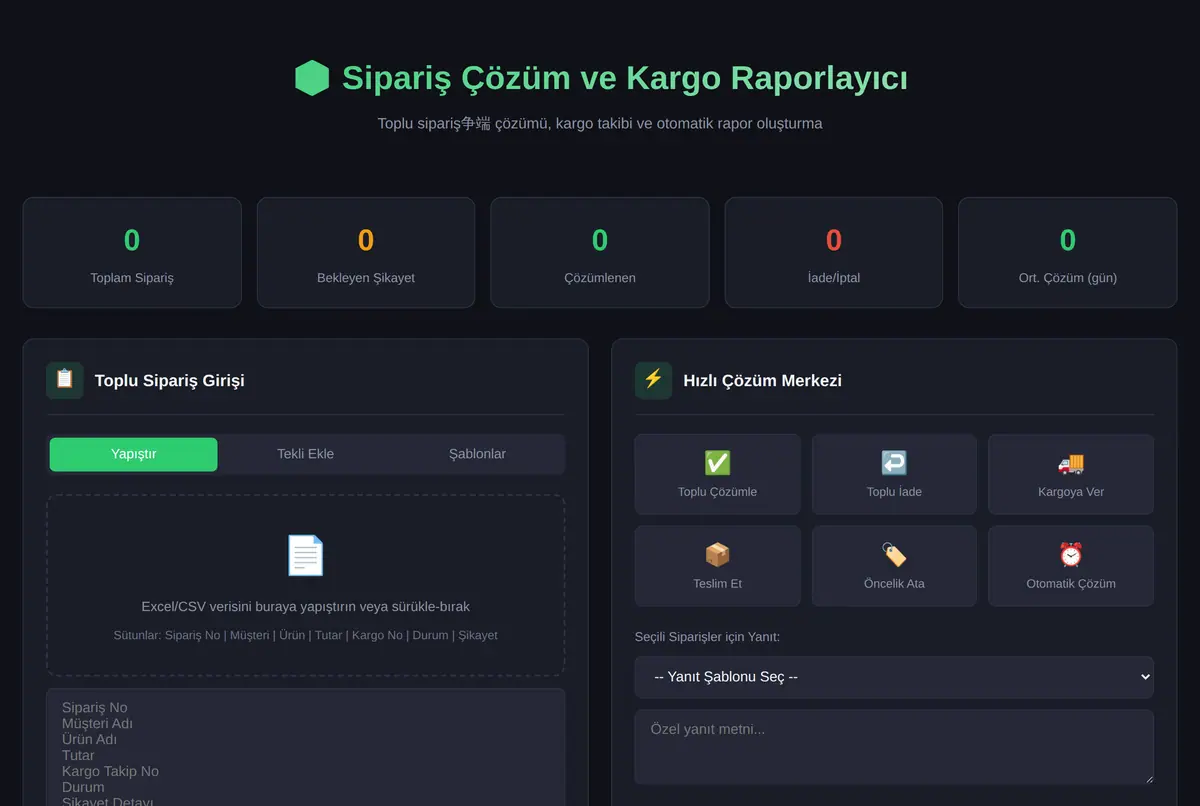Click the document icon in the paste drop zone

click(x=306, y=555)
